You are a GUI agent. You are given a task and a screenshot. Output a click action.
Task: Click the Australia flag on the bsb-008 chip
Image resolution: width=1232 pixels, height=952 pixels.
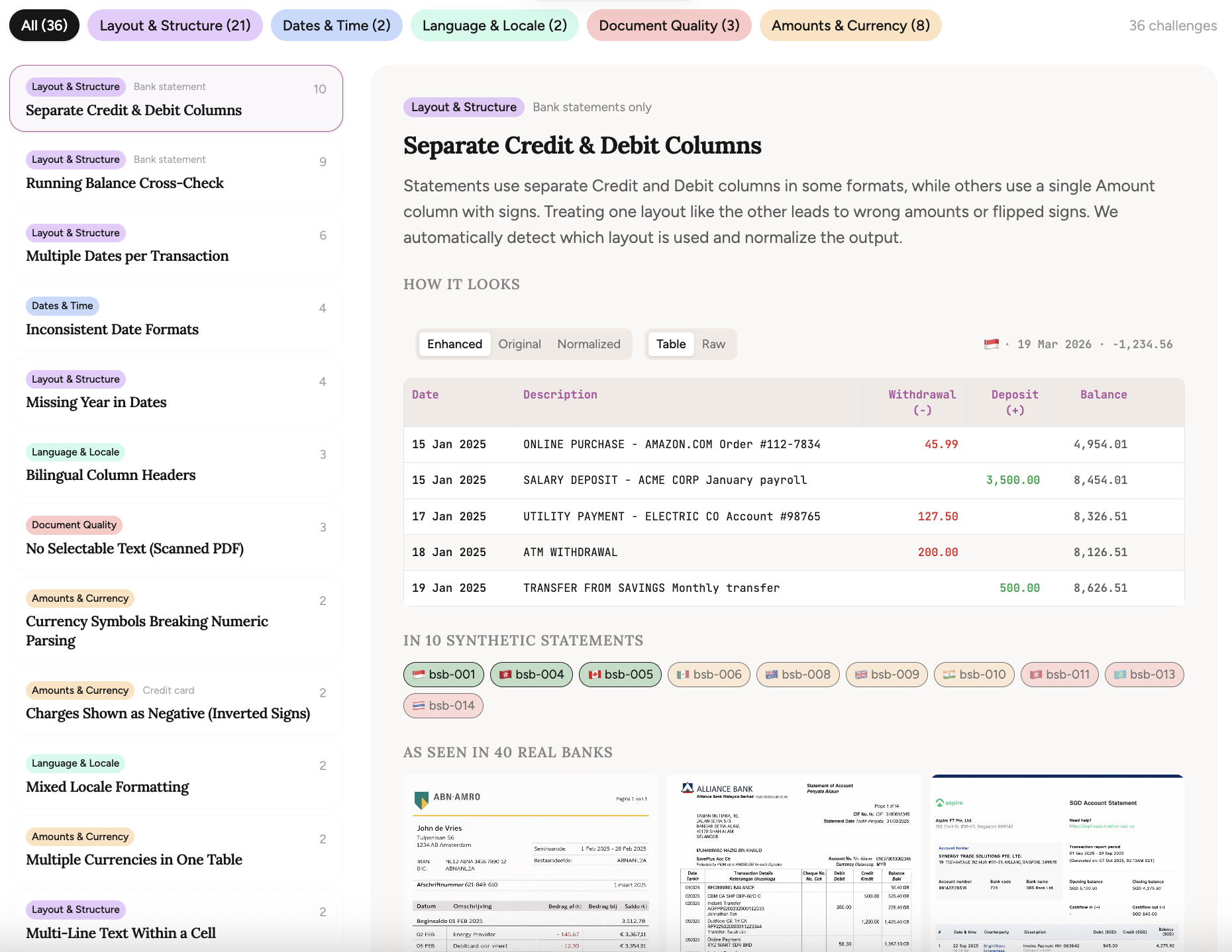[x=773, y=675]
